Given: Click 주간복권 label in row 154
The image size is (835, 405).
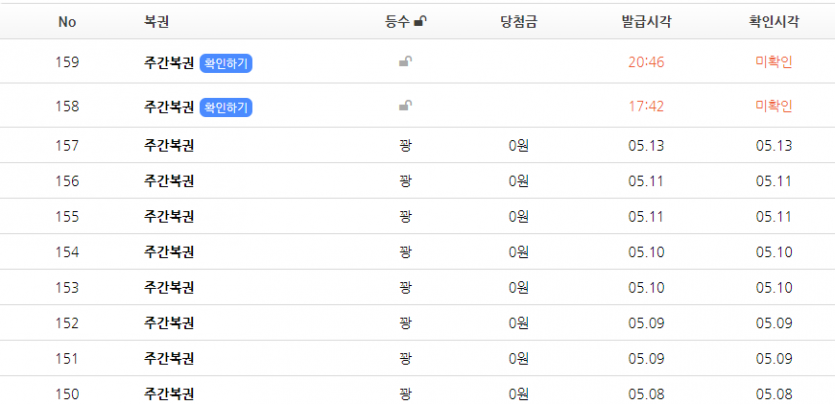Looking at the screenshot, I should click(x=168, y=252).
